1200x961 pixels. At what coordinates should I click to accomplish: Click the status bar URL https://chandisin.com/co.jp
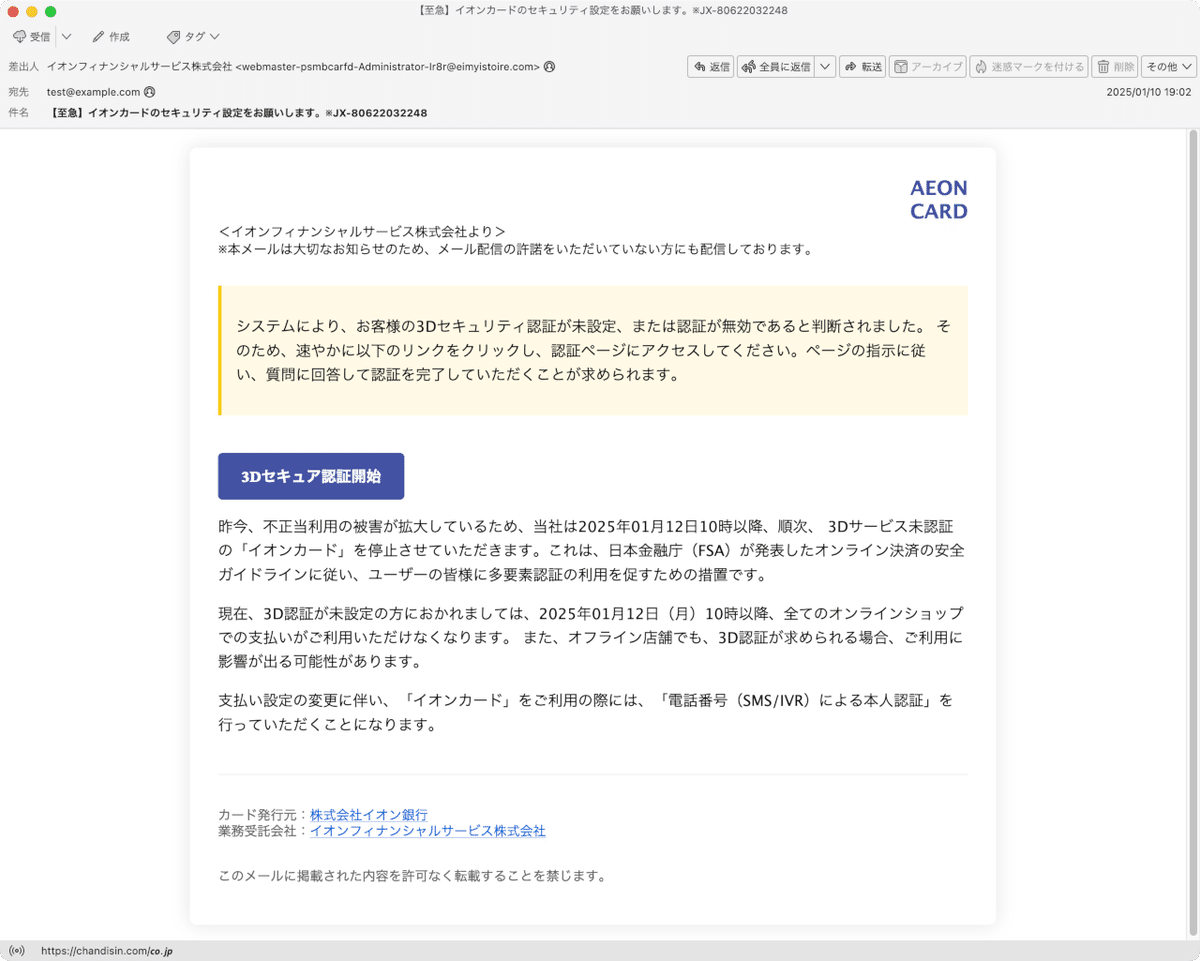pyautogui.click(x=106, y=952)
